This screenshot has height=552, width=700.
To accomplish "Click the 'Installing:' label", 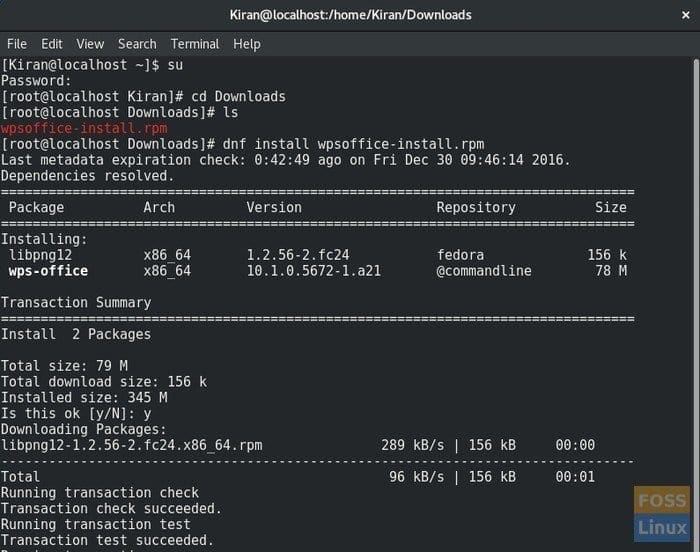I will click(x=44, y=239).
